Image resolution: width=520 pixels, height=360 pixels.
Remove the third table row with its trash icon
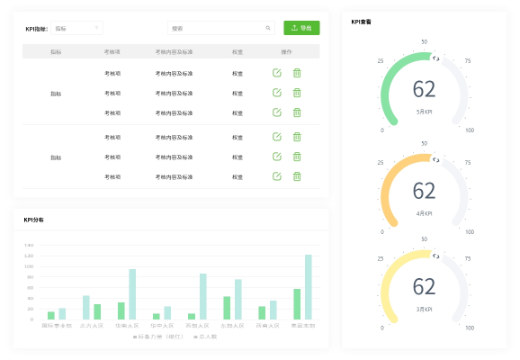coord(297,113)
